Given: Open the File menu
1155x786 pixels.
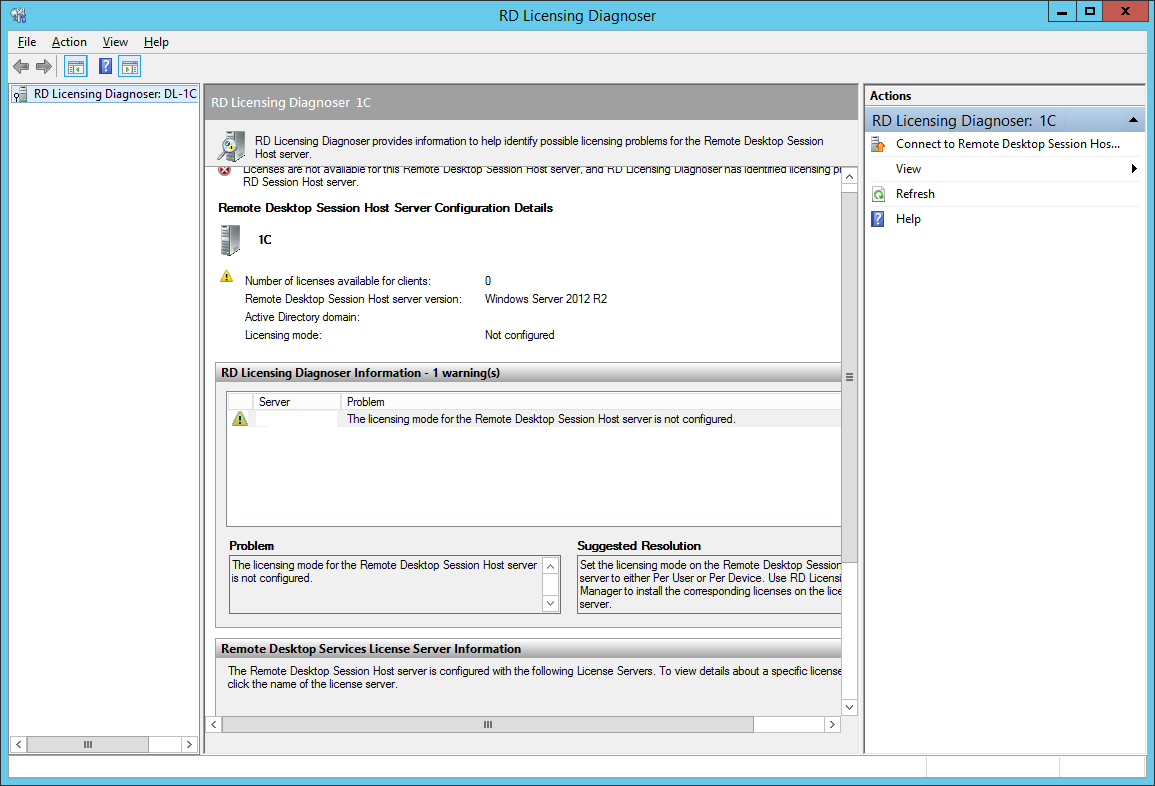Looking at the screenshot, I should [x=27, y=42].
